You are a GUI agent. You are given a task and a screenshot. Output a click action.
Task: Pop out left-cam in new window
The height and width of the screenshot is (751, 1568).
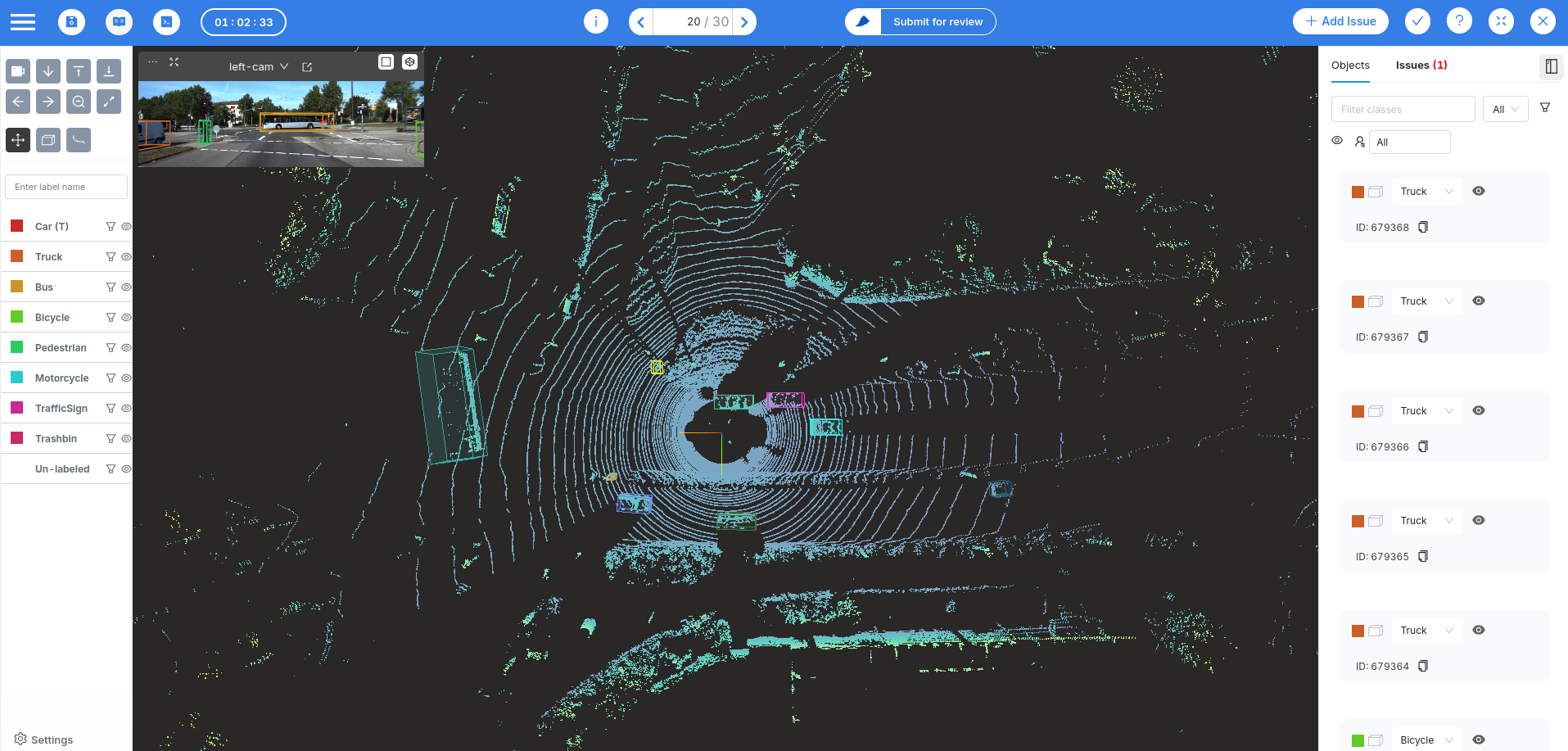click(x=307, y=67)
